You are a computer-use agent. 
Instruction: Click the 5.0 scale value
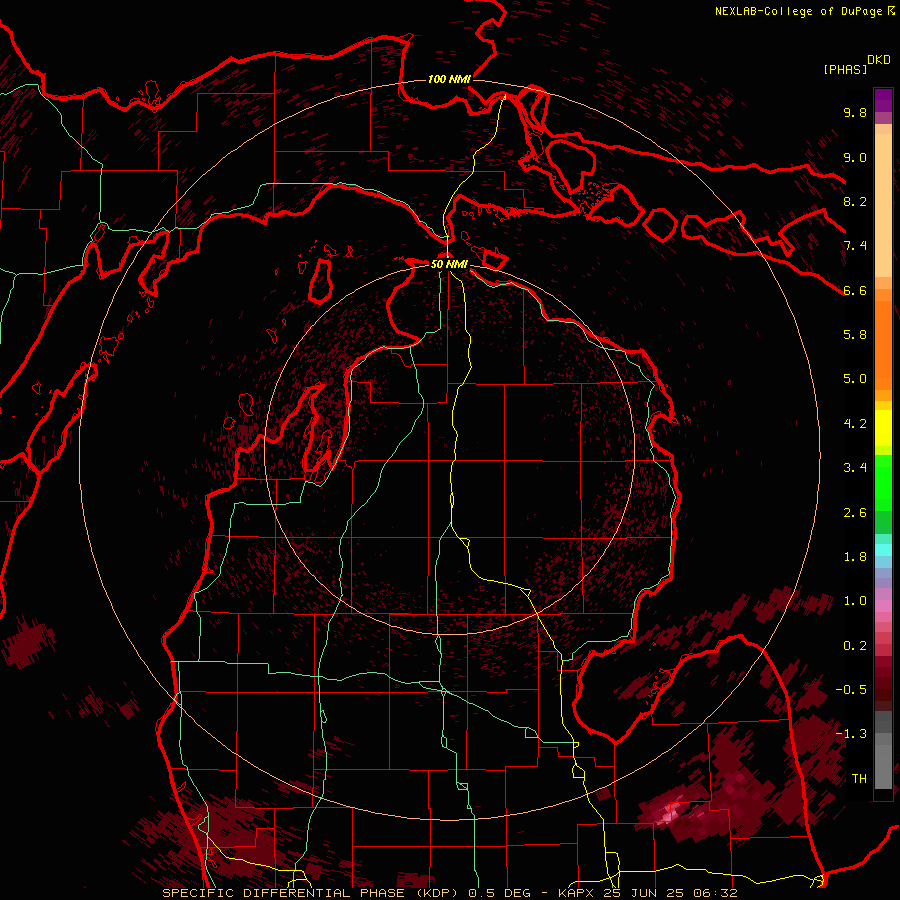(x=855, y=379)
